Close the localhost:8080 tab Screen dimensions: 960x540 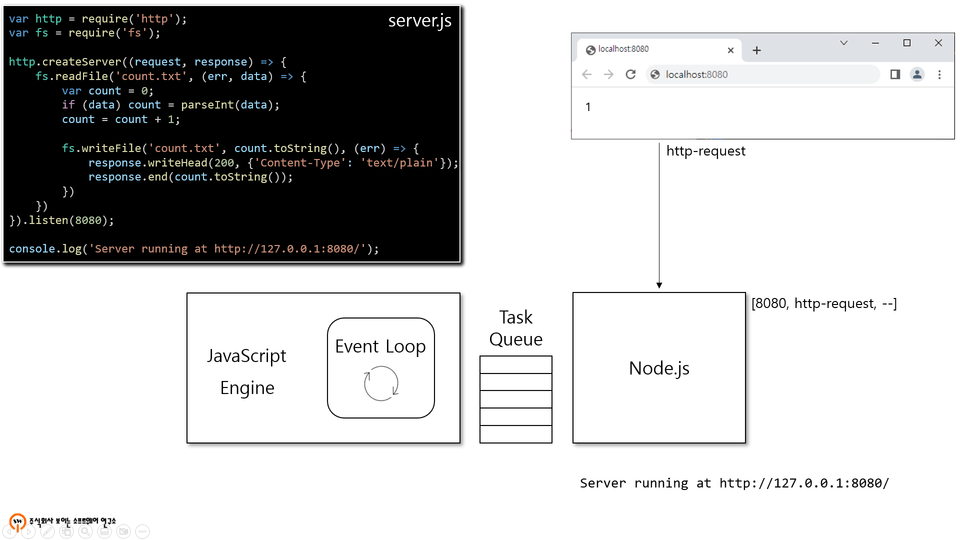point(730,50)
